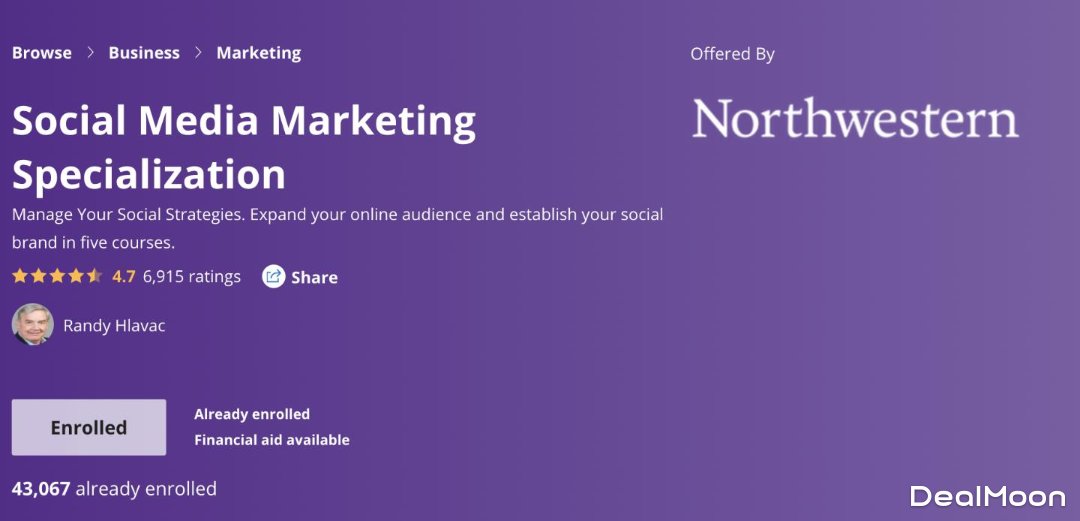Click the chevron after Business

coord(198,53)
